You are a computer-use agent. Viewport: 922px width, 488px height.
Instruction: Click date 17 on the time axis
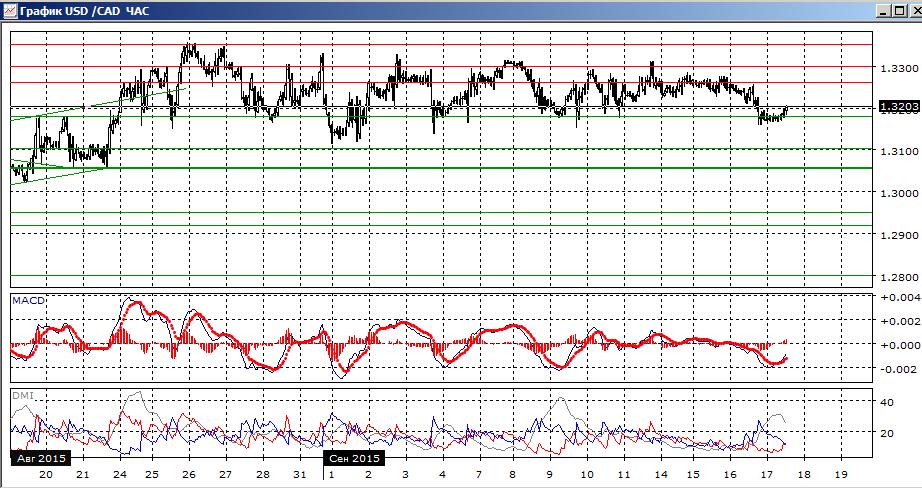tap(766, 474)
